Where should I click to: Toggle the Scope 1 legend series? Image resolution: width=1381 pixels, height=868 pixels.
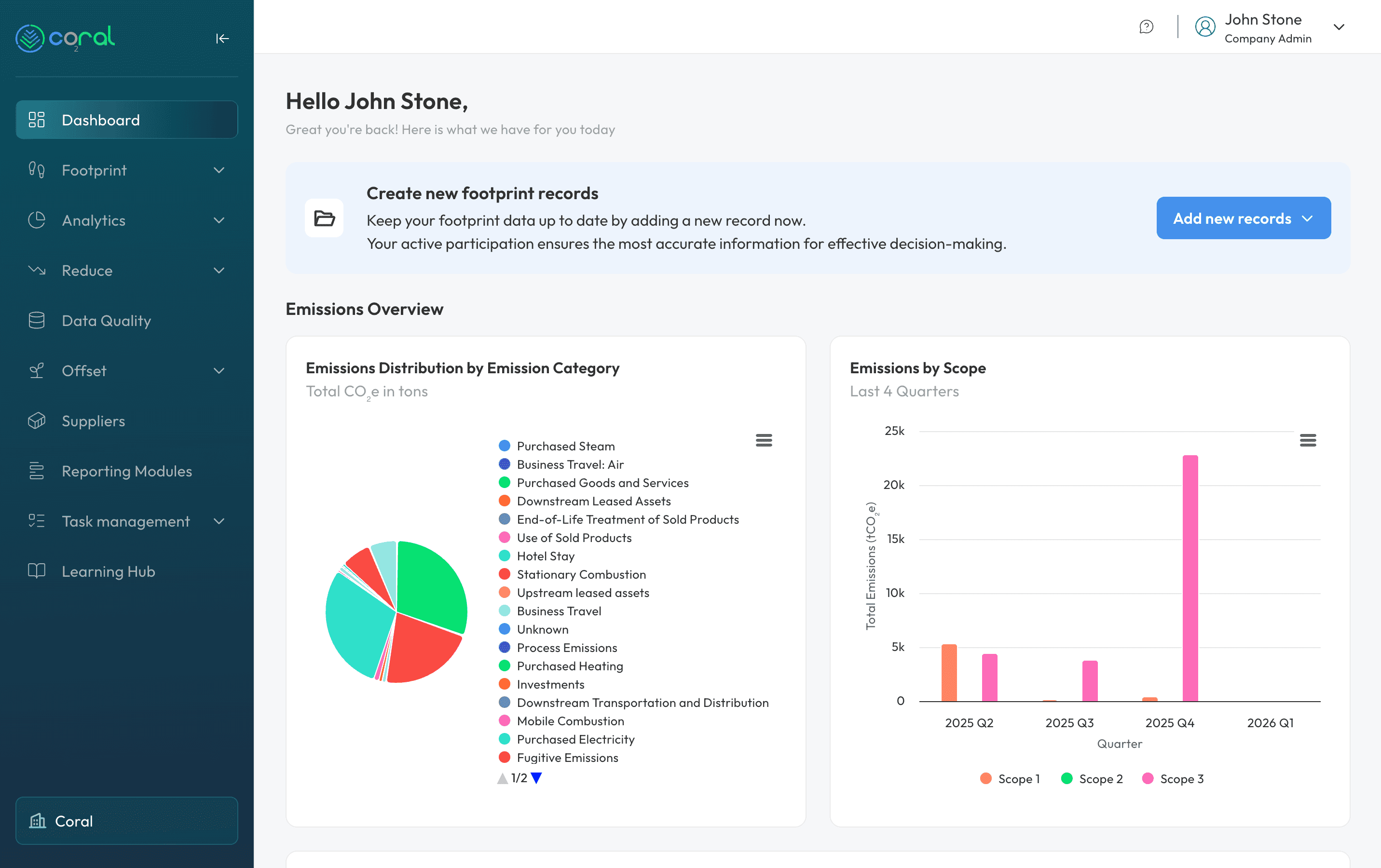pos(1010,779)
